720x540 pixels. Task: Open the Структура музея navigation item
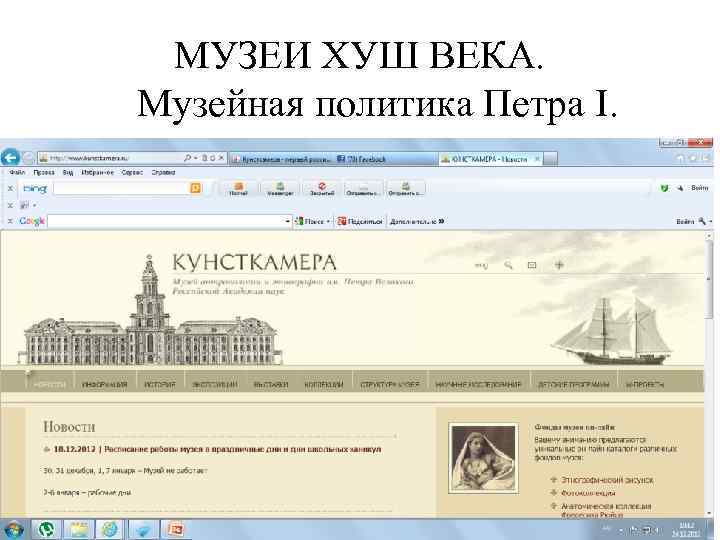[x=390, y=384]
